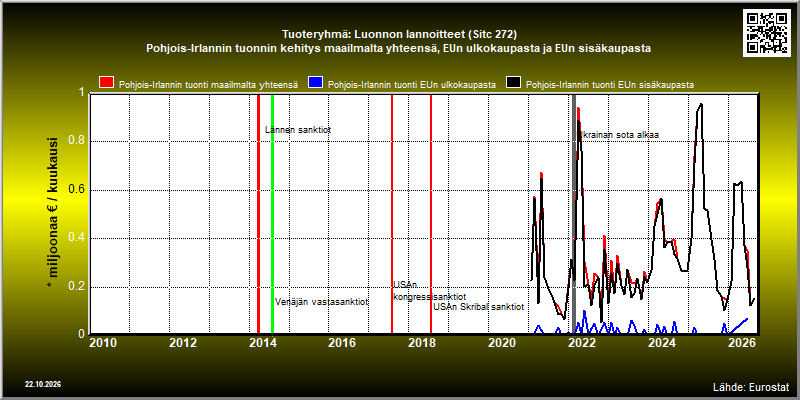Screen dimensions: 800x400
Task: Click the y-axis value 0.2
Action: 78,287
